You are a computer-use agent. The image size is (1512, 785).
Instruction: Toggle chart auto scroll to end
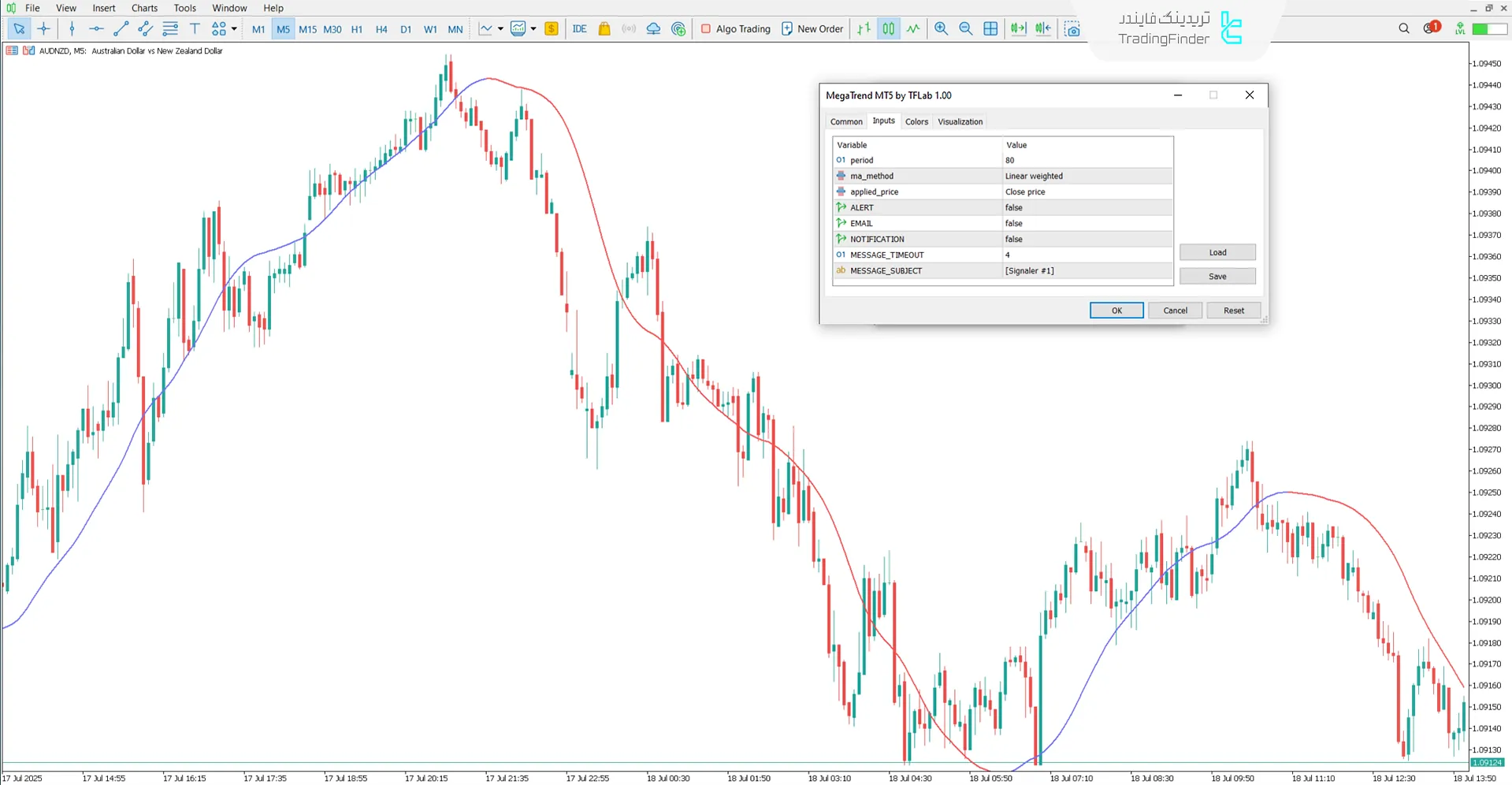[1018, 29]
